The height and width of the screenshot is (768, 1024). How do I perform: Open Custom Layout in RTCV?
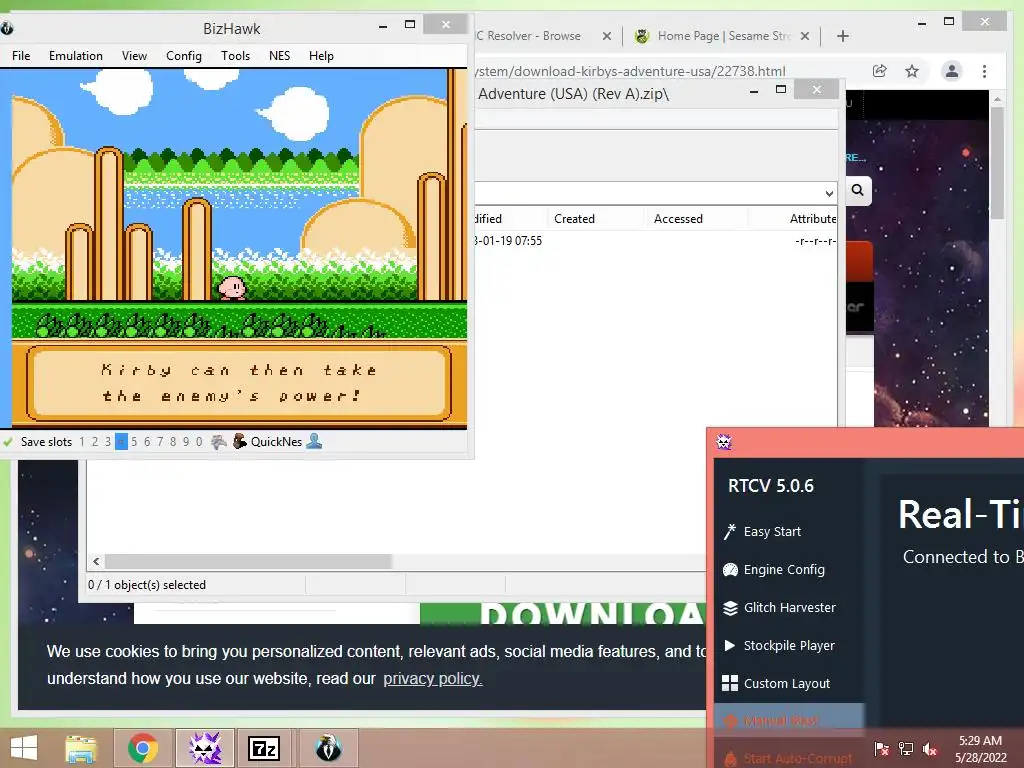coord(787,683)
